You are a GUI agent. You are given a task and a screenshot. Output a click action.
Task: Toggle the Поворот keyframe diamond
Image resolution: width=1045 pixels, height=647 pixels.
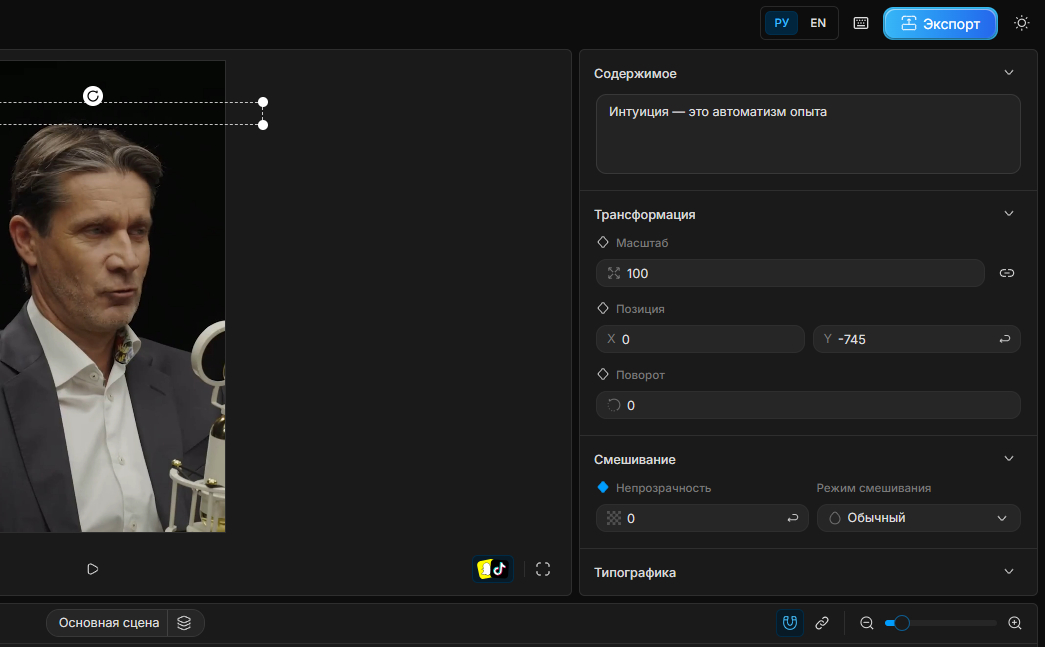coord(603,374)
